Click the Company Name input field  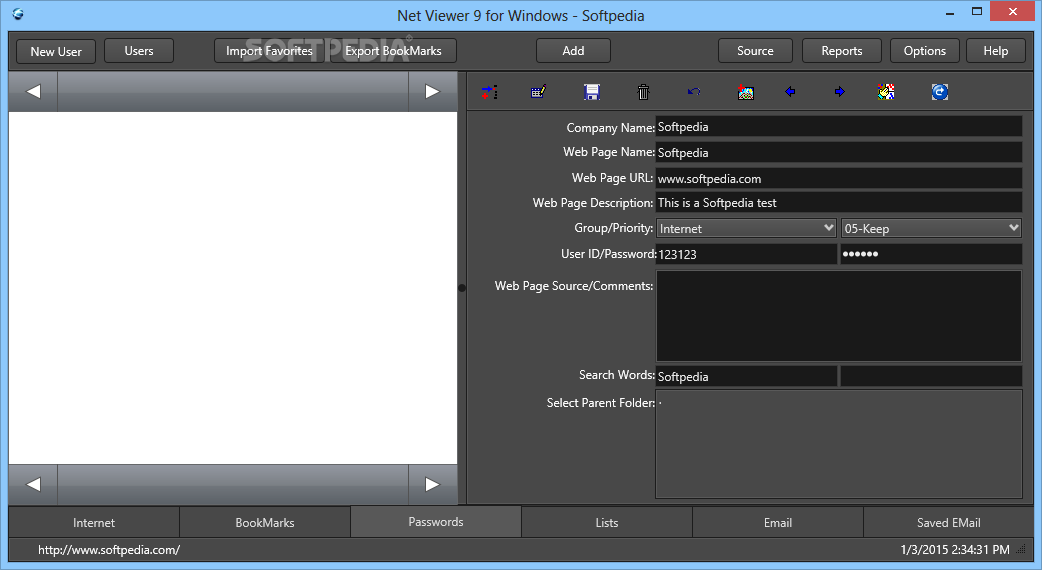tap(839, 127)
